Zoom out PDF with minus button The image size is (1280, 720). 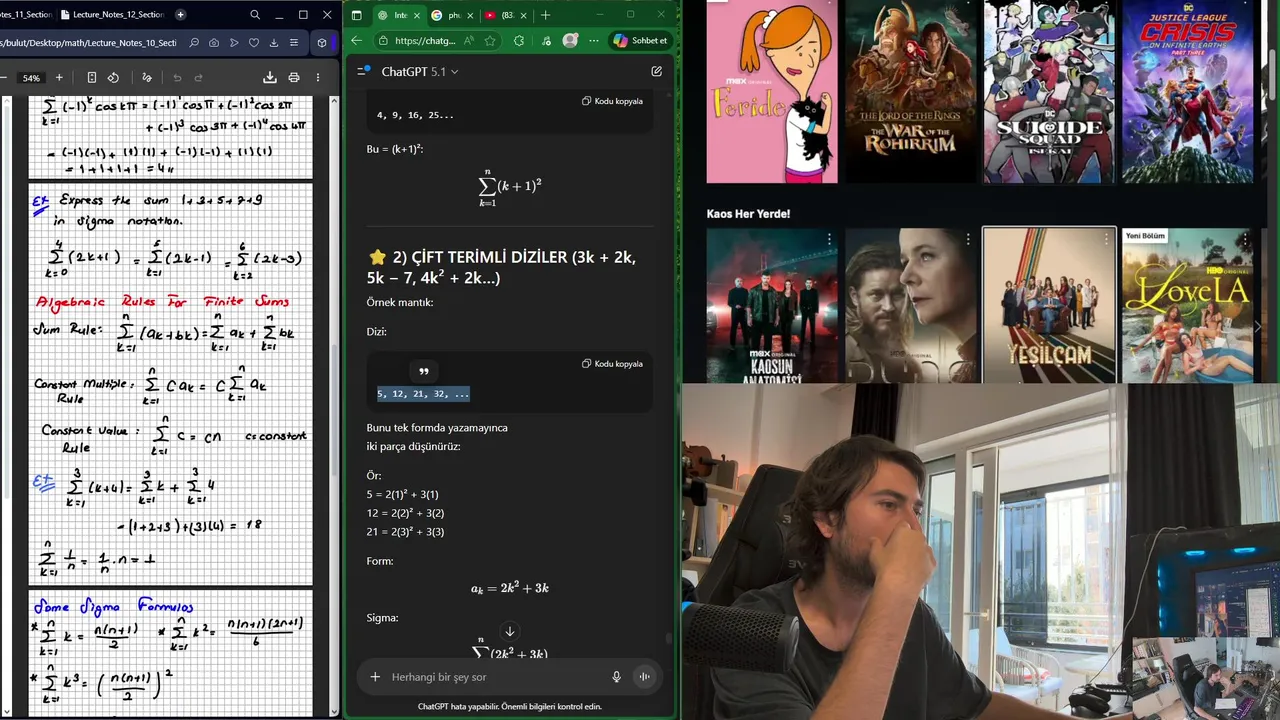tap(4, 77)
